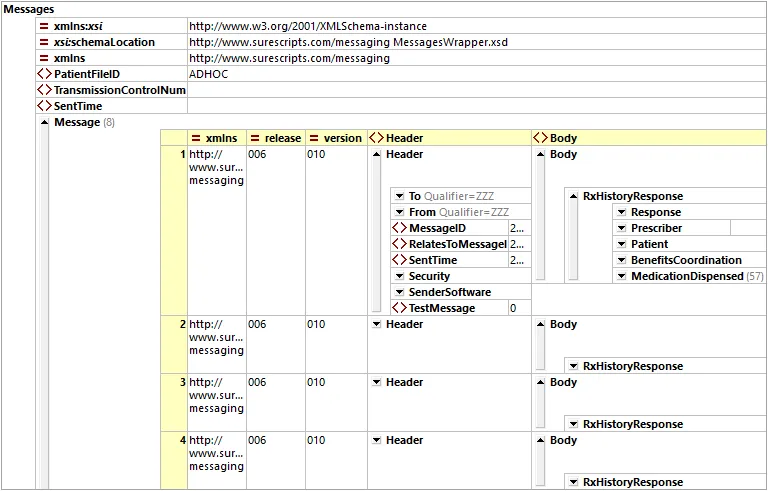Viewport: 768px width, 491px height.
Task: Click element icon beside SentTime in Header
Action: click(x=399, y=260)
